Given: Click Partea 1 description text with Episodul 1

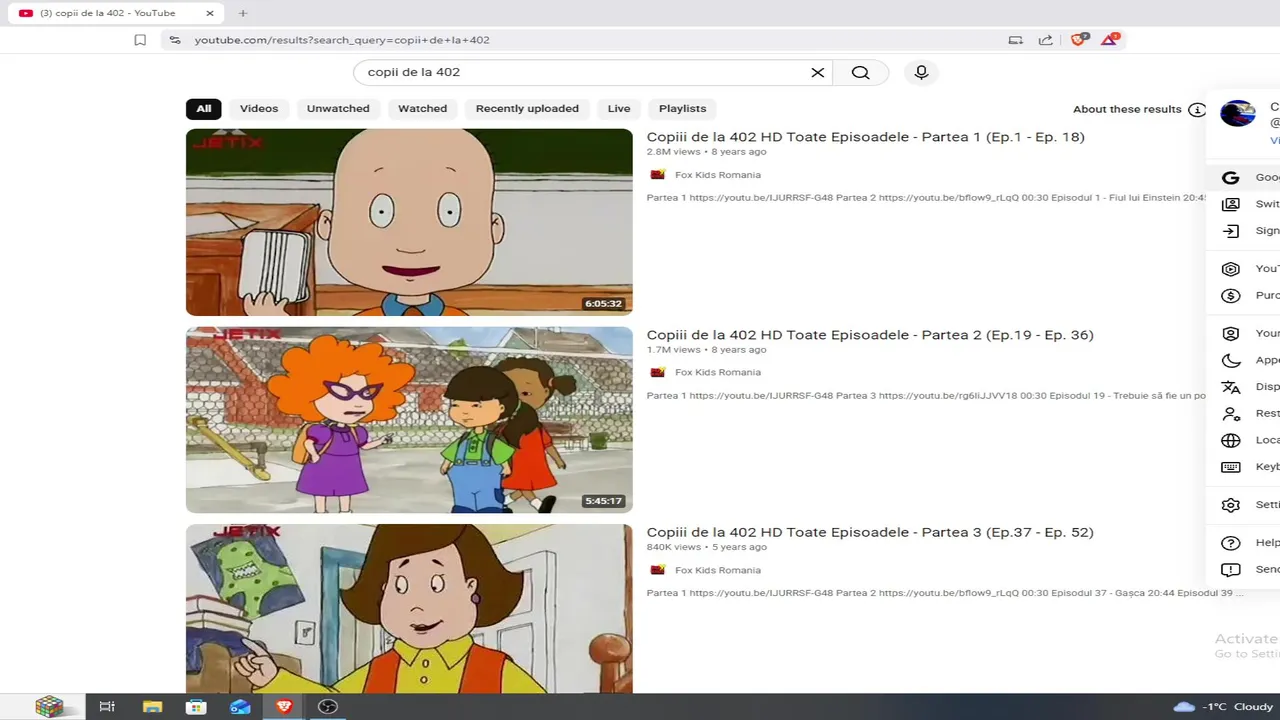Looking at the screenshot, I should pyautogui.click(x=927, y=198).
